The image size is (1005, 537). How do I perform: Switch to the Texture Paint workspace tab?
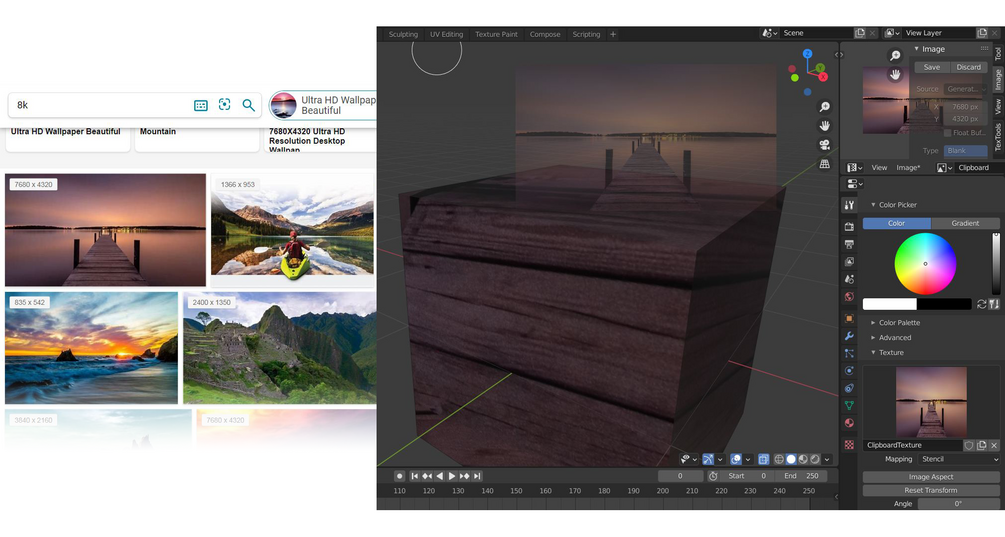[x=496, y=35]
